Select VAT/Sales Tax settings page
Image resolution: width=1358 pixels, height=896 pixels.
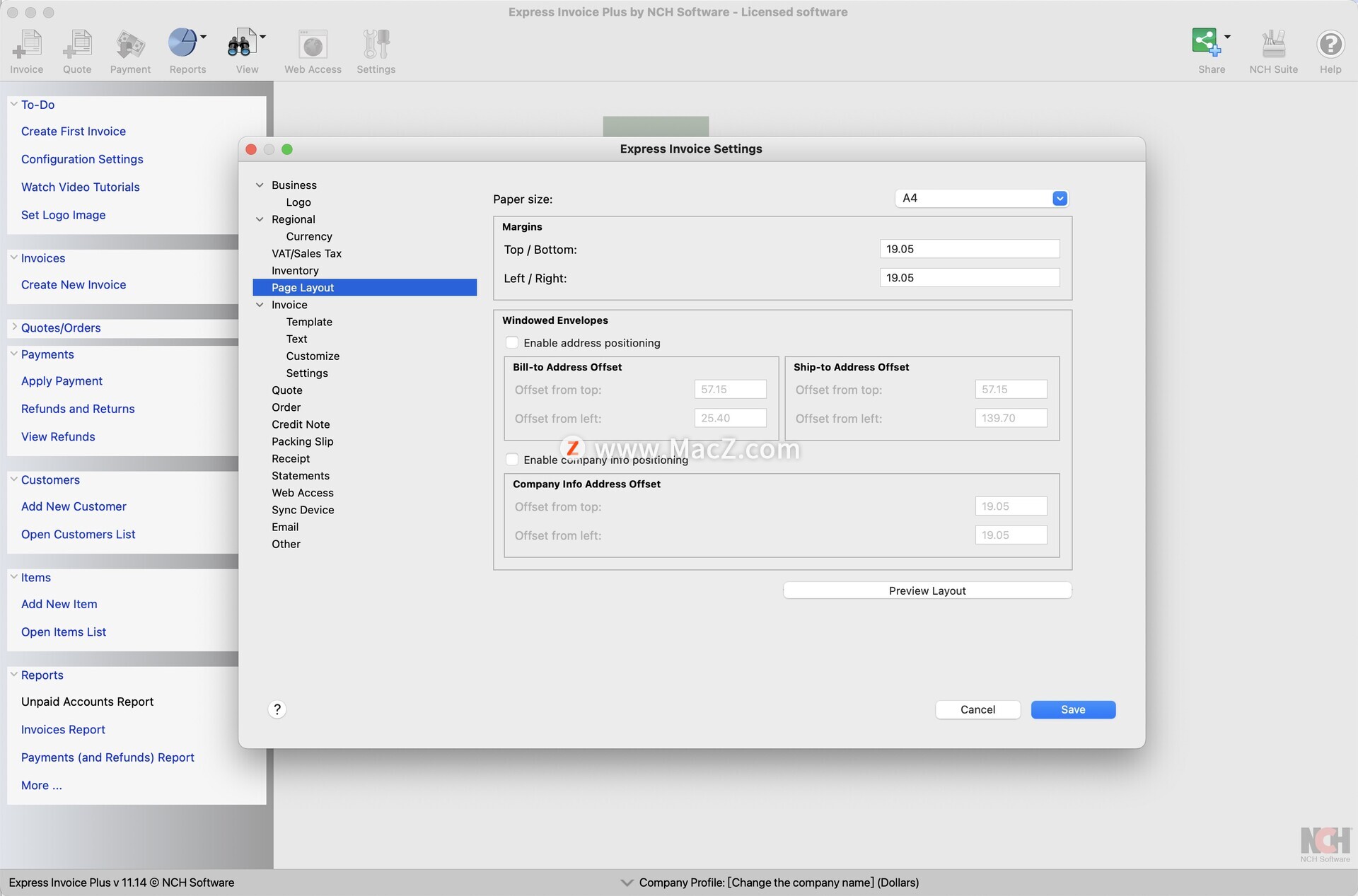[x=306, y=253]
